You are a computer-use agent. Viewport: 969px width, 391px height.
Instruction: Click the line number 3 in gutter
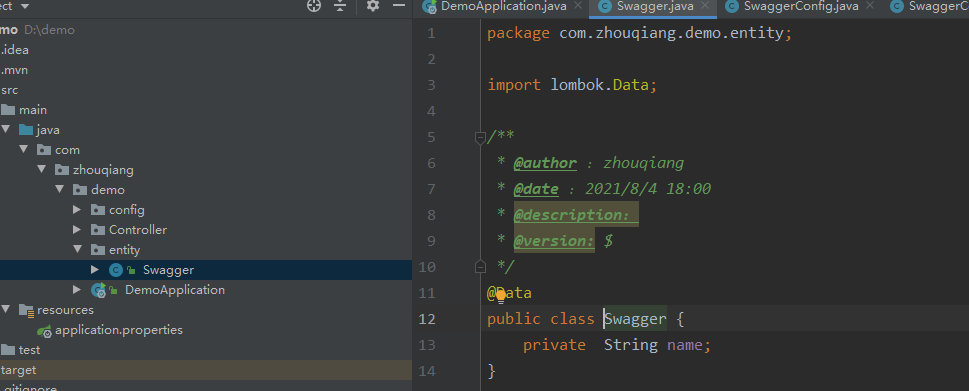(x=431, y=85)
